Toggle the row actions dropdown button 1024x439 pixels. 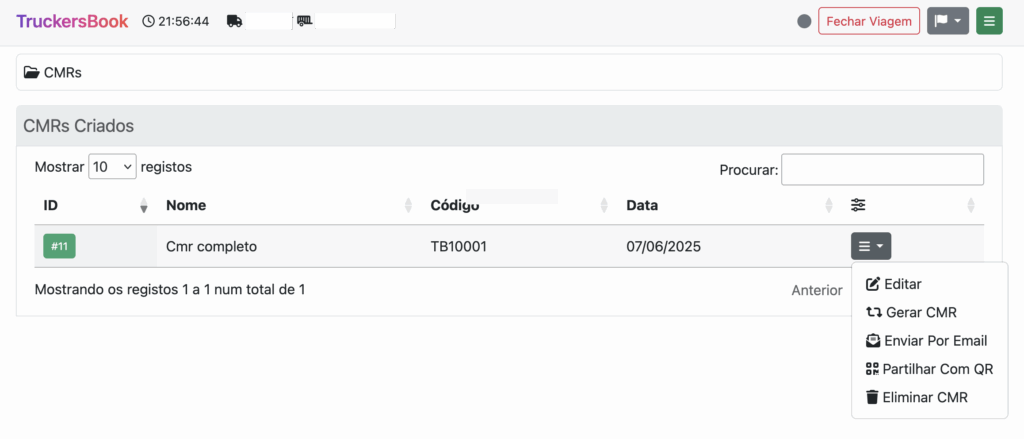click(x=870, y=246)
